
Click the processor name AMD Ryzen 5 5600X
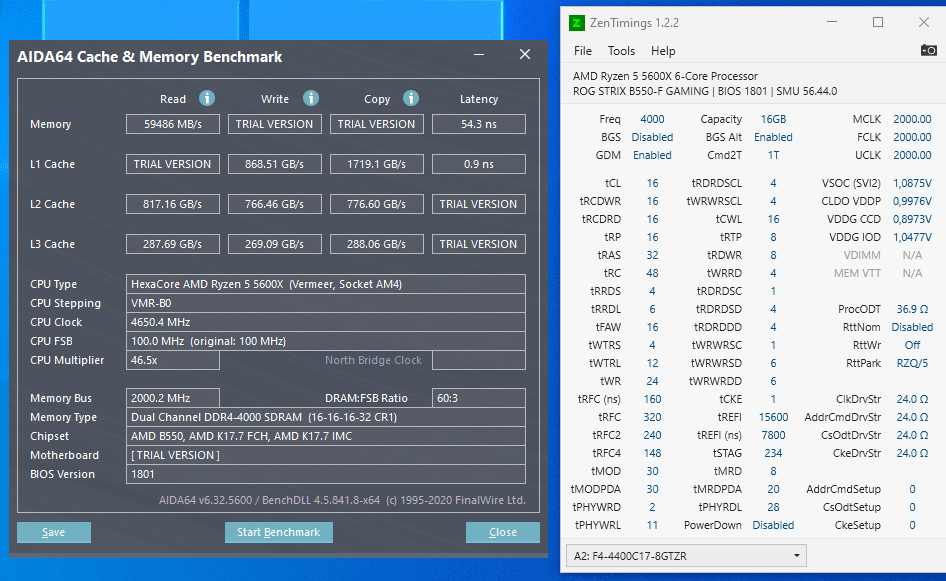(665, 76)
